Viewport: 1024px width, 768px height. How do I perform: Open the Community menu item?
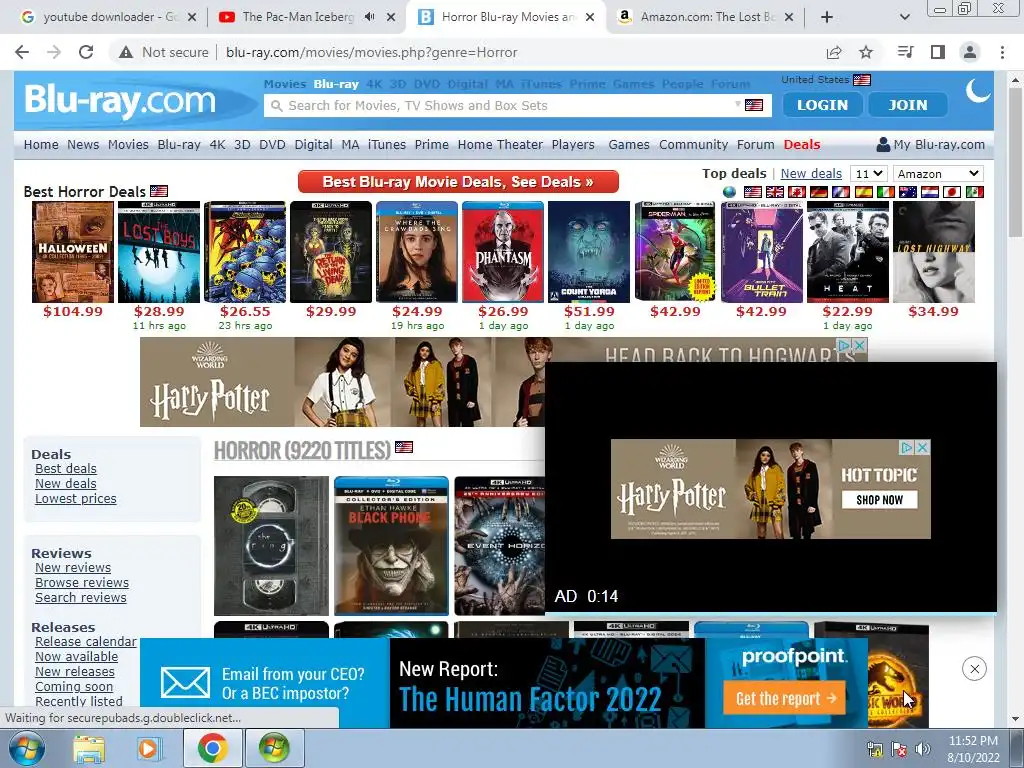(694, 144)
